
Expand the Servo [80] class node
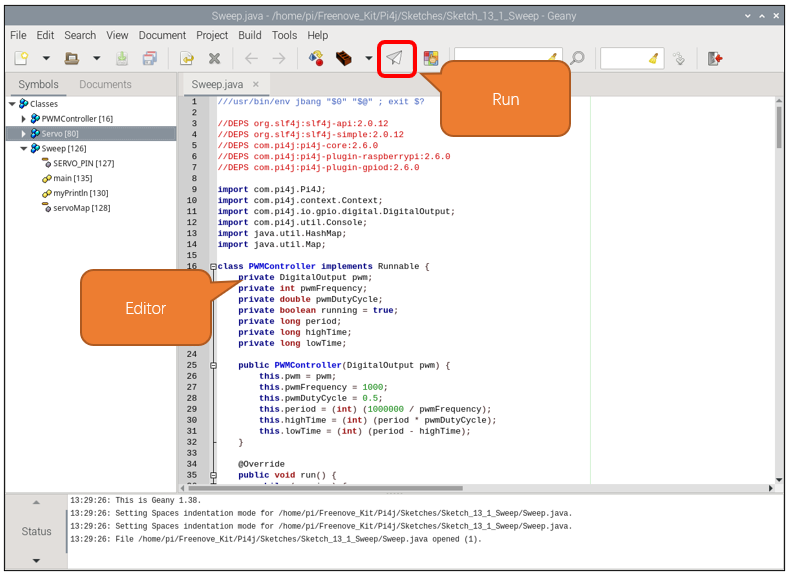(x=23, y=134)
